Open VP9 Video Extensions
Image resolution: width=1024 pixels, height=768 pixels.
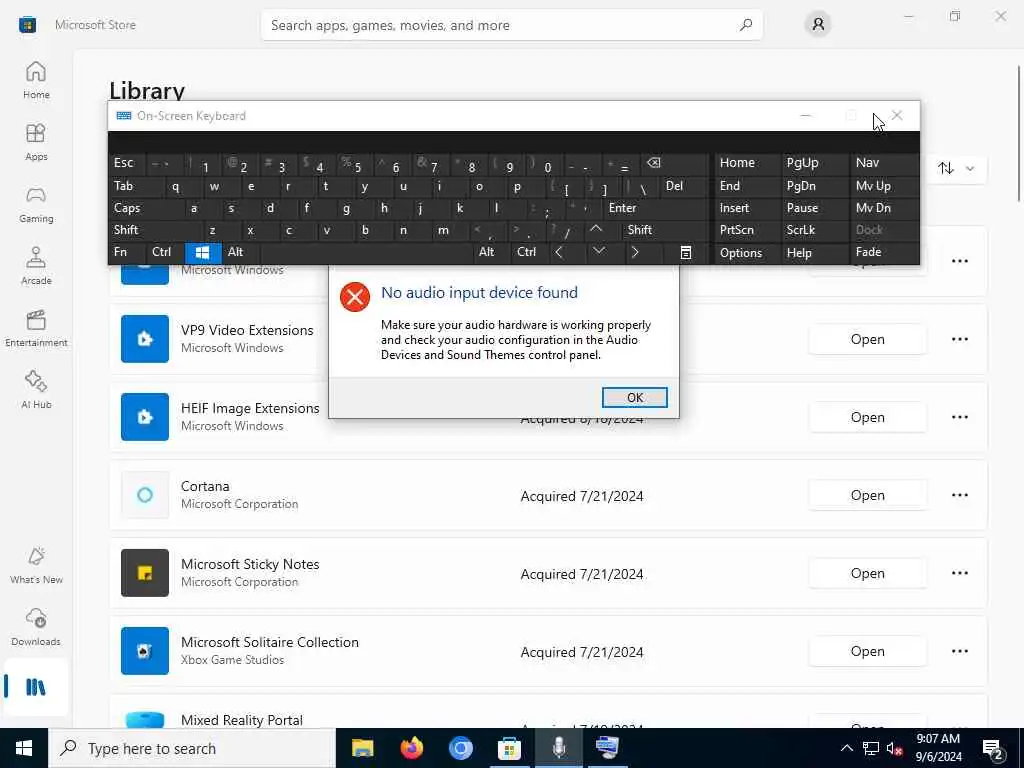pyautogui.click(x=867, y=339)
